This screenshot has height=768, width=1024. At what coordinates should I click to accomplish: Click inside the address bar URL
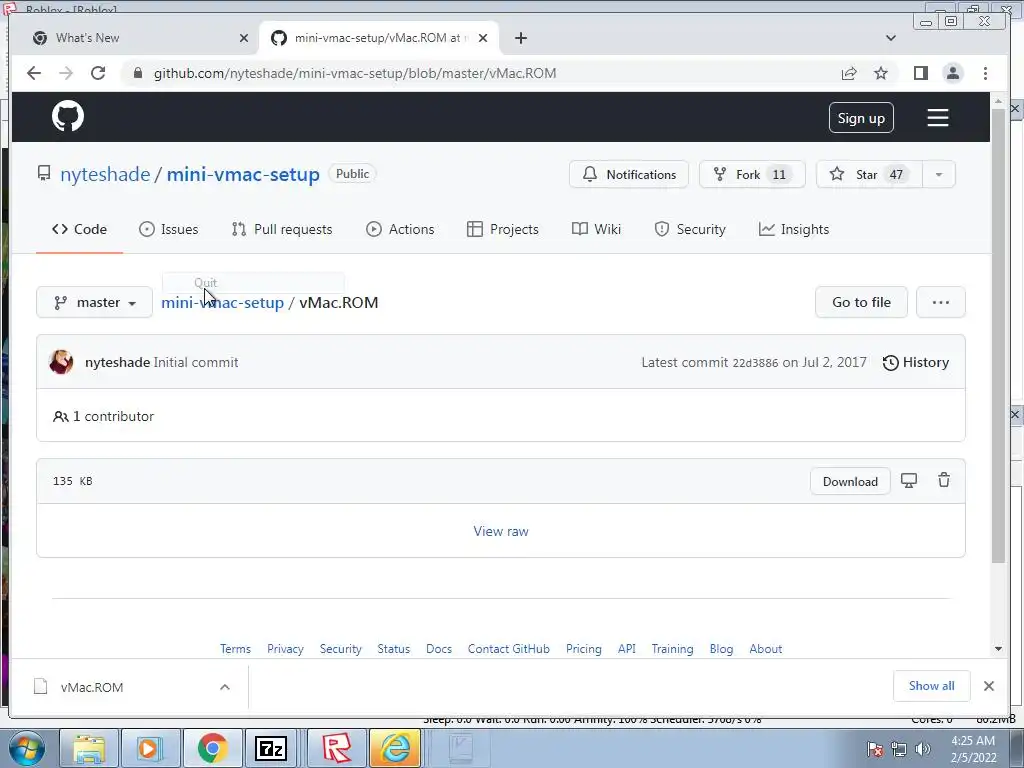point(355,73)
